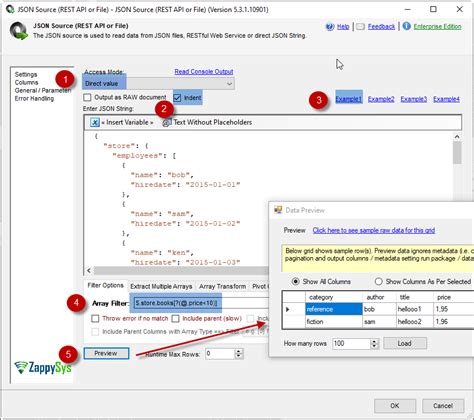Click the JSON Source title bar app icon

click(10, 9)
